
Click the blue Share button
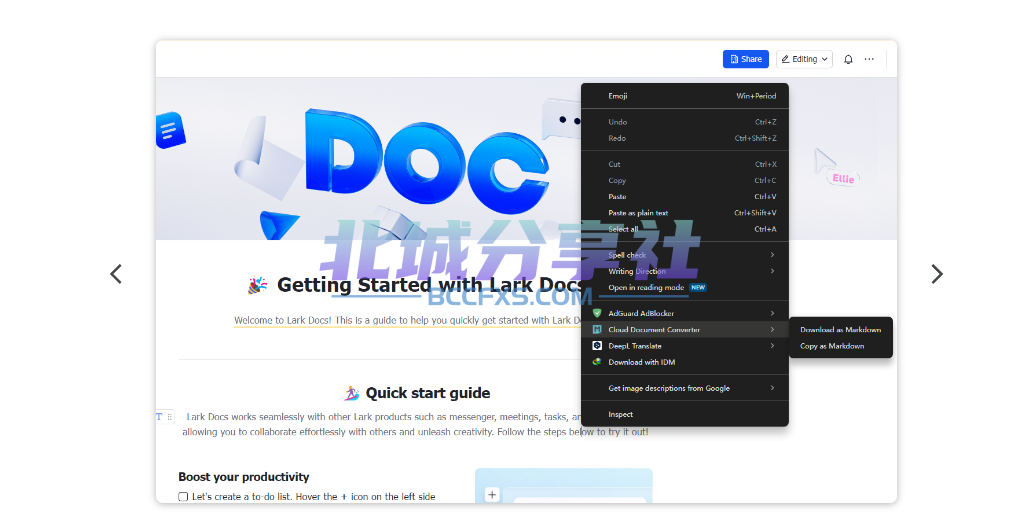(746, 59)
